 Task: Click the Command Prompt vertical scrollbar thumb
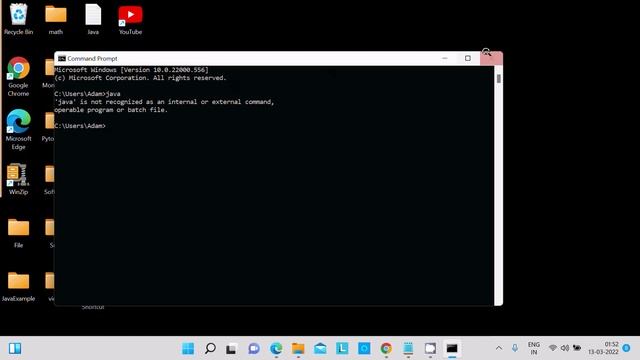click(x=498, y=78)
